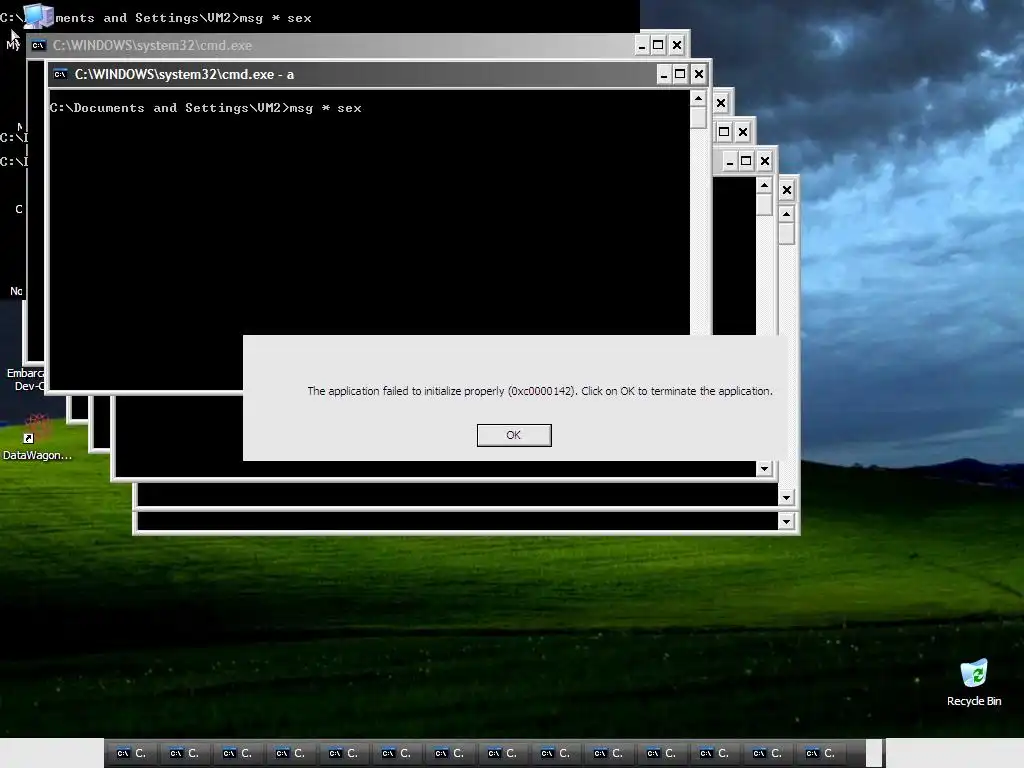This screenshot has width=1024, height=768.
Task: Open system menu icon of 'cmd.exe - a' window
Action: 61,74
